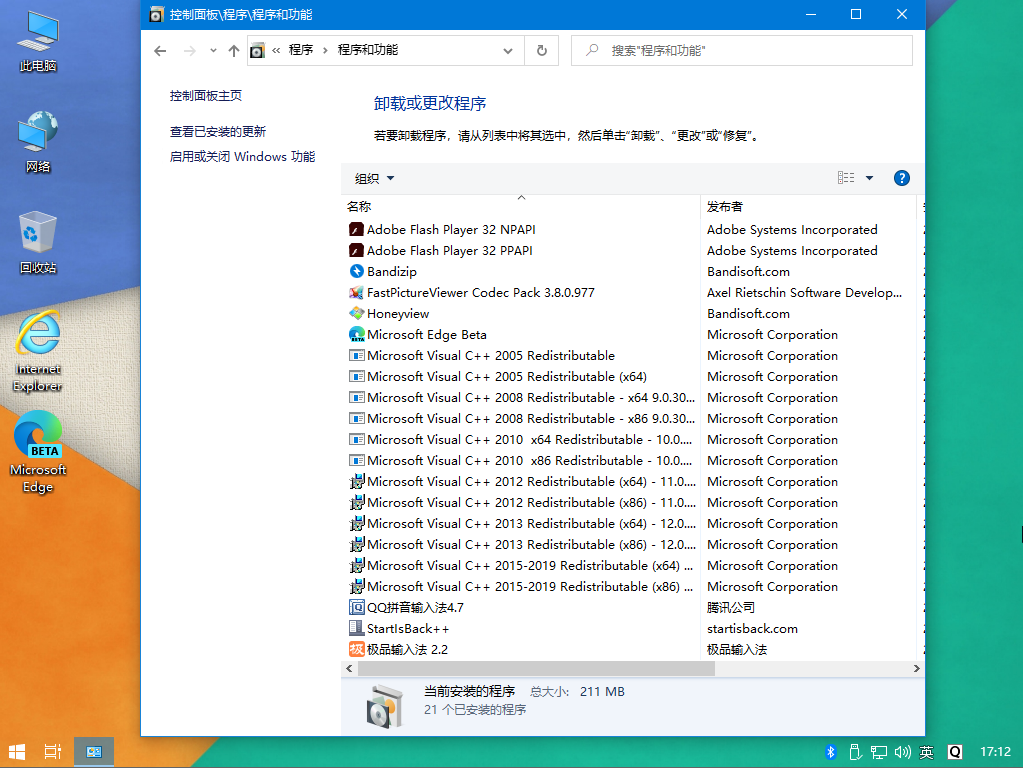The width and height of the screenshot is (1023, 768).
Task: Click 程序 in the breadcrumb path
Action: click(301, 50)
